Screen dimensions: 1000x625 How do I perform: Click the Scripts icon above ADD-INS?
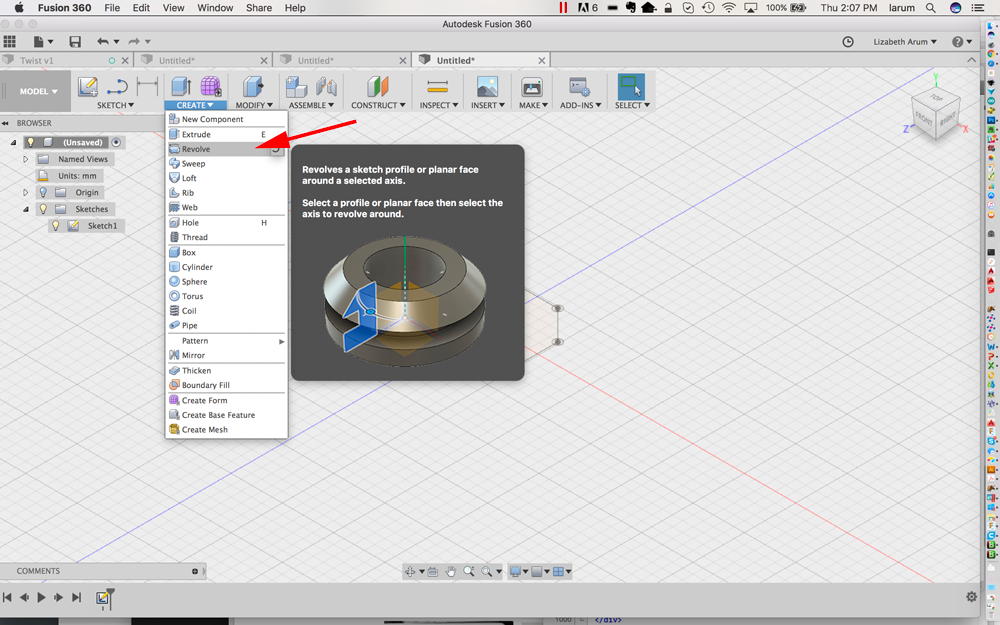pyautogui.click(x=579, y=87)
